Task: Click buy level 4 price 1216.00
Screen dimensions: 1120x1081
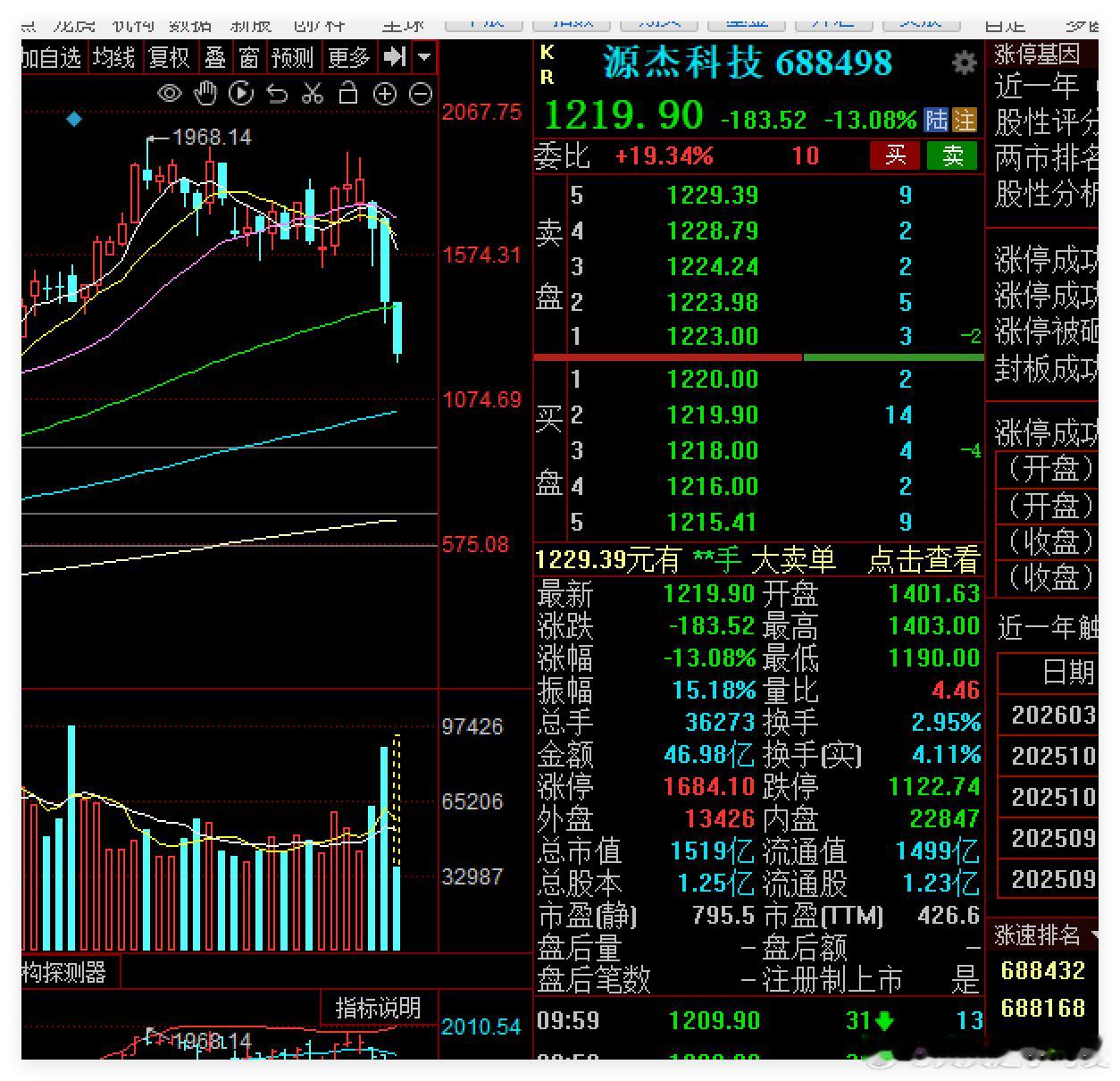Action: pyautogui.click(x=712, y=486)
